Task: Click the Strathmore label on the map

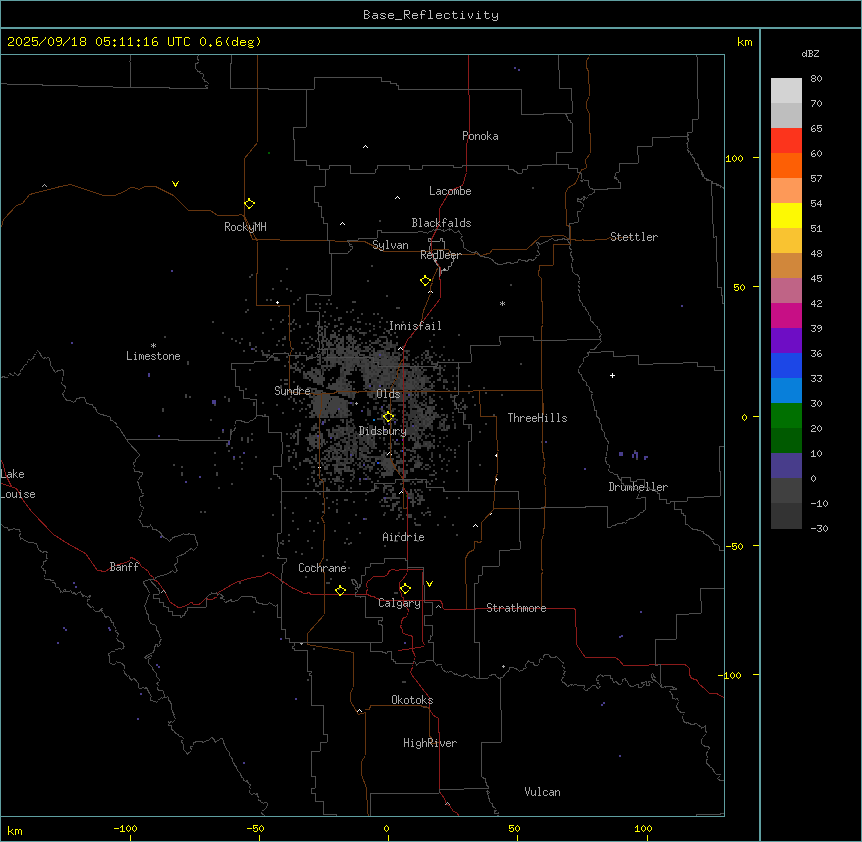Action: (x=516, y=608)
